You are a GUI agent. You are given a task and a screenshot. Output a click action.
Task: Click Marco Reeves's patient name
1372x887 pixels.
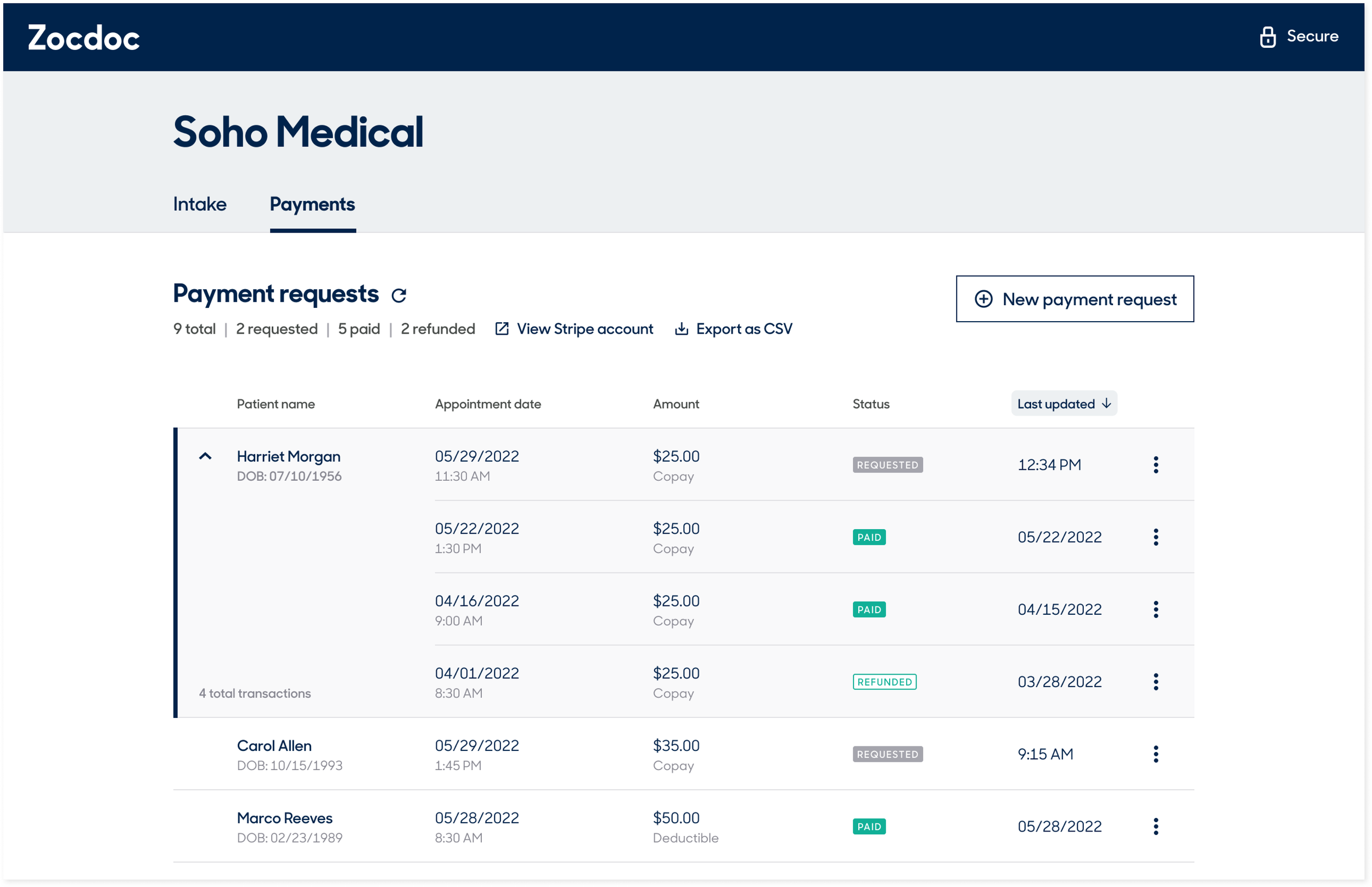284,818
